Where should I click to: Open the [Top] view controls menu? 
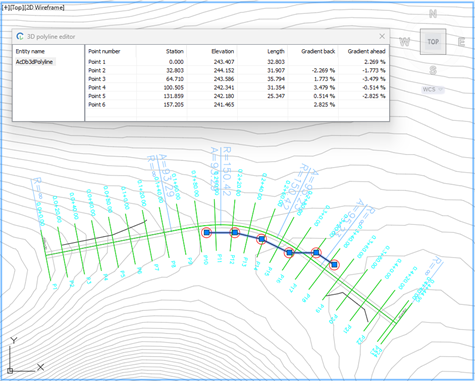point(16,7)
